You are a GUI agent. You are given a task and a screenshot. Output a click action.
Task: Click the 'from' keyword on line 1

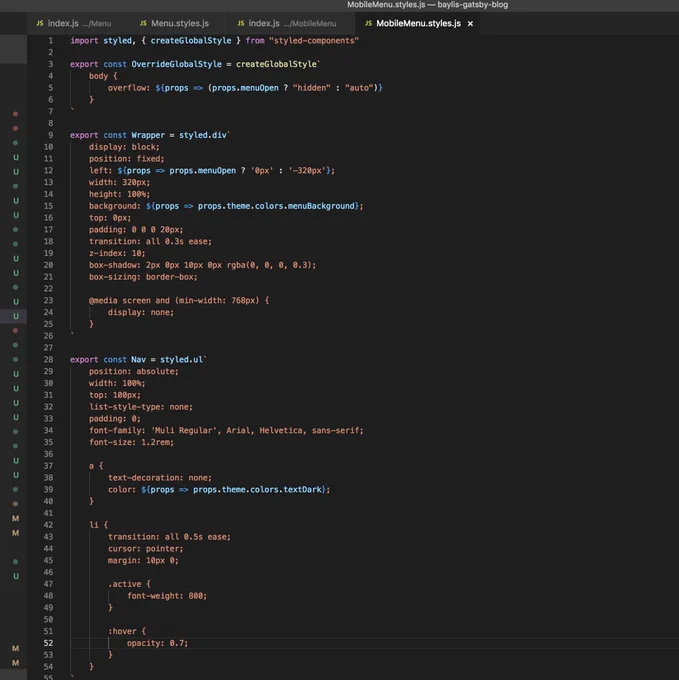255,41
